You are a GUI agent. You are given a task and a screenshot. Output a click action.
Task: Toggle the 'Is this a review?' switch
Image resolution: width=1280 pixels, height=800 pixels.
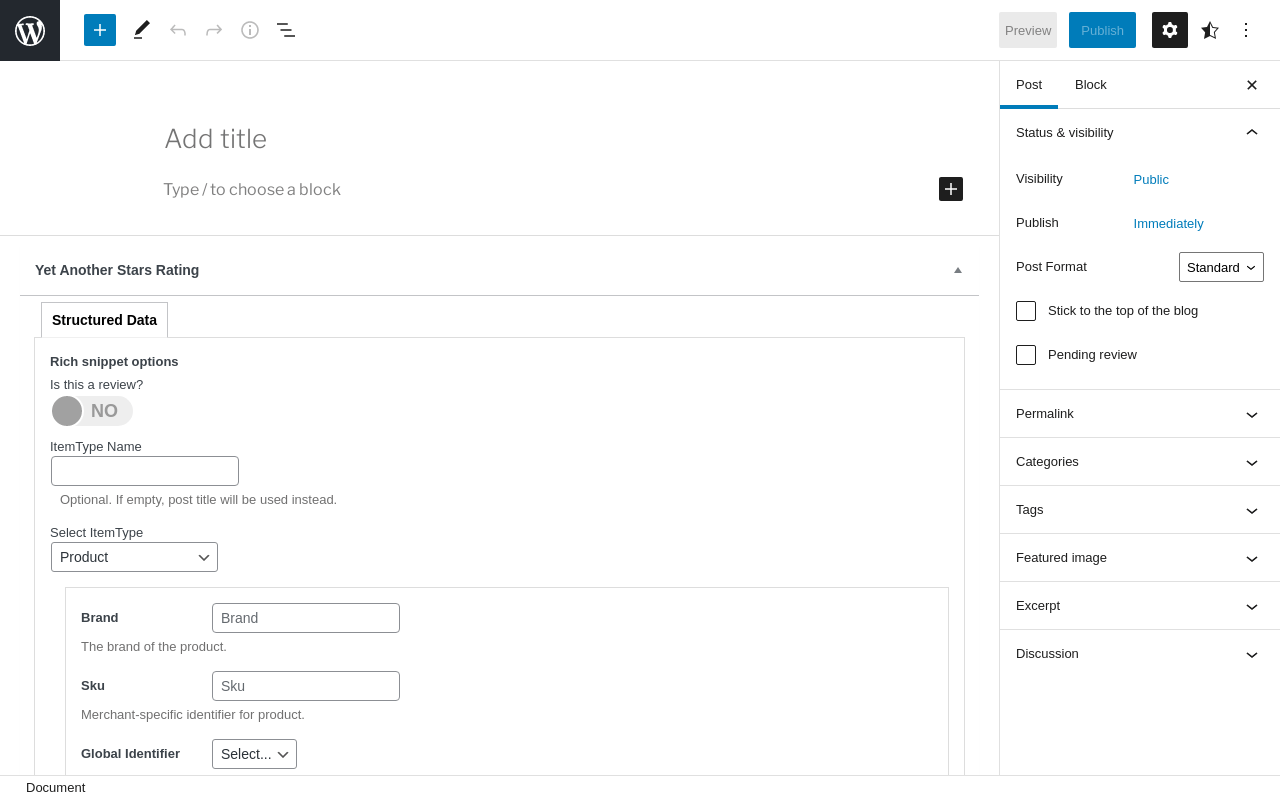pyautogui.click(x=92, y=411)
